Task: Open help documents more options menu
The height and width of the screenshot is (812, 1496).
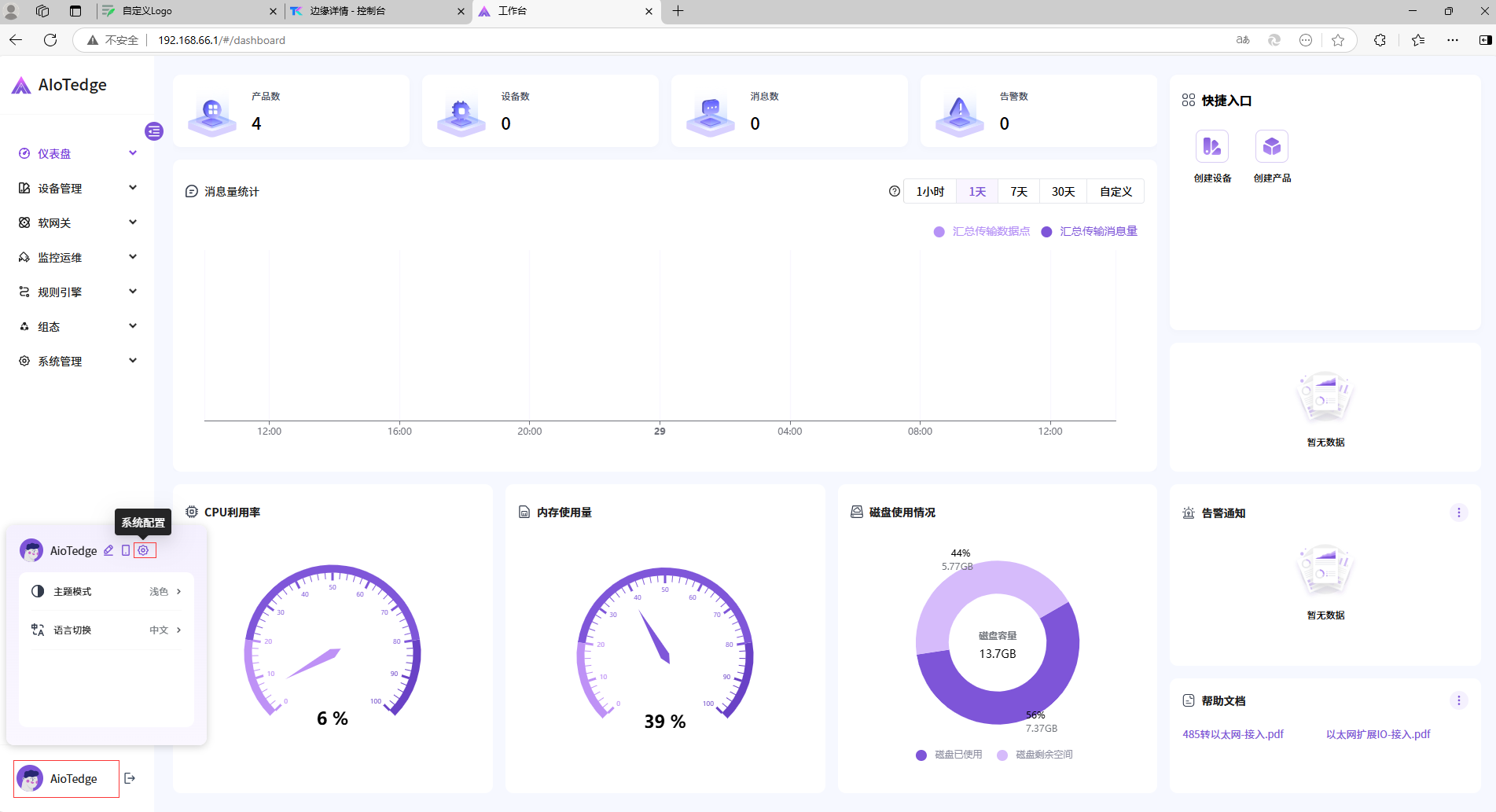Action: (1459, 700)
